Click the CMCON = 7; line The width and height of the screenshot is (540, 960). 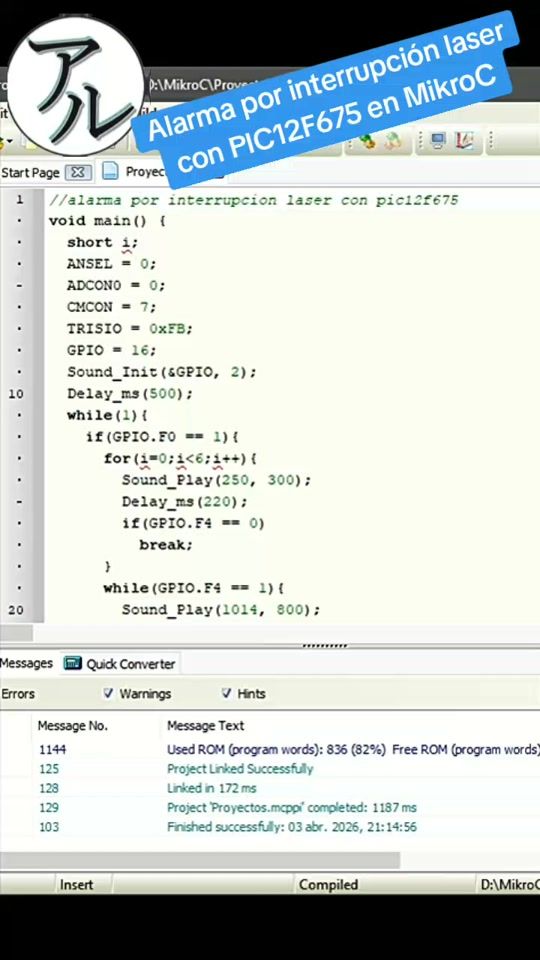tap(112, 307)
